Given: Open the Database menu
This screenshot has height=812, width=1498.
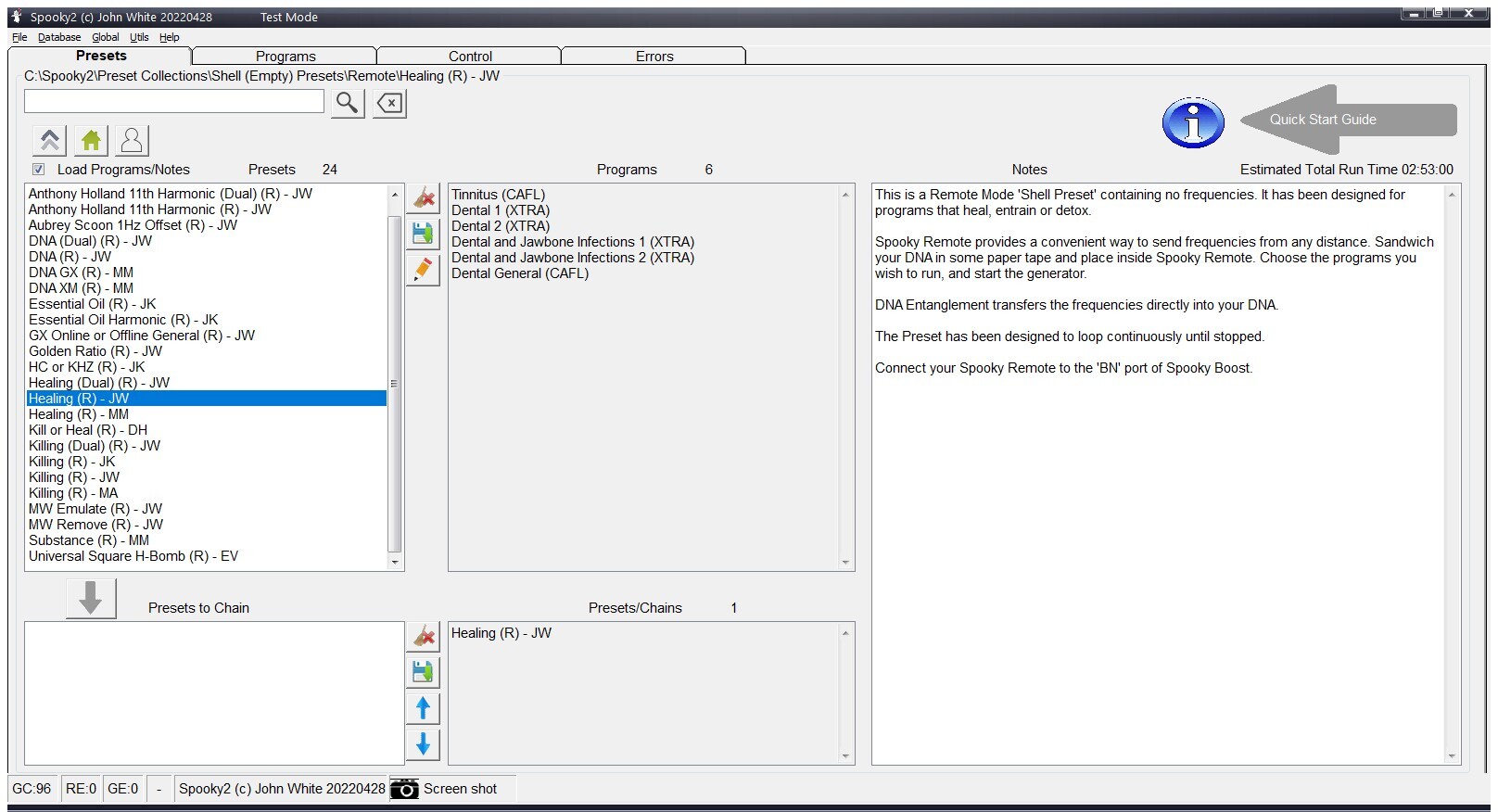Looking at the screenshot, I should point(59,37).
